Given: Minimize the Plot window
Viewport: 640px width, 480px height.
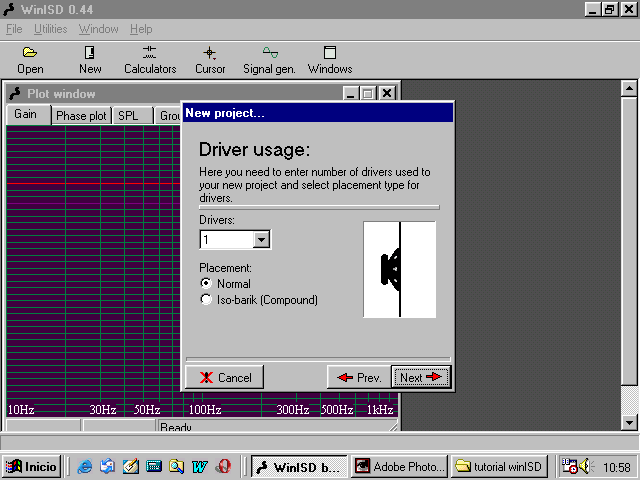Looking at the screenshot, I should [351, 93].
